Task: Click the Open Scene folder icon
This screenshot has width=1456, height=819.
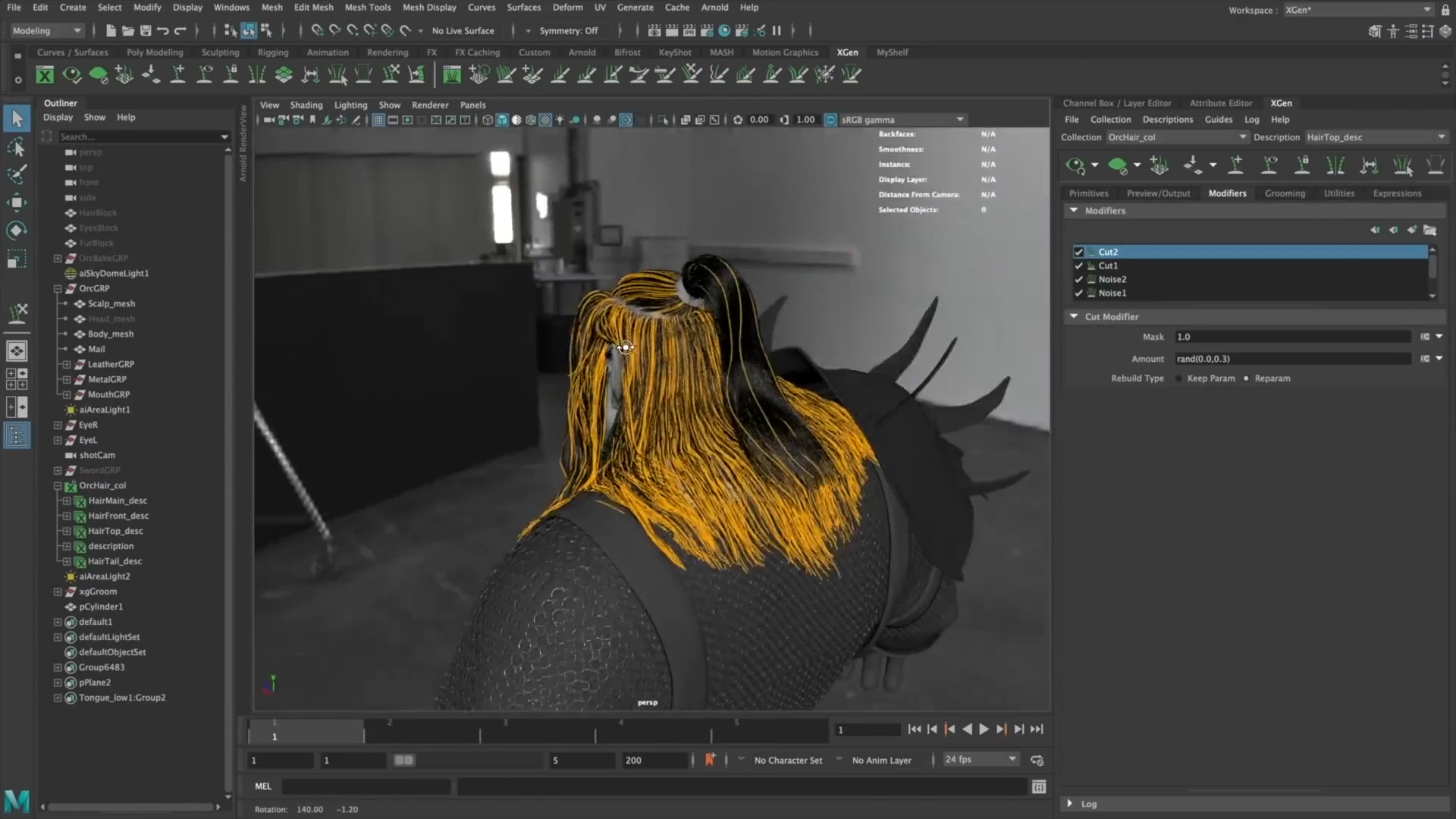Action: [x=127, y=31]
